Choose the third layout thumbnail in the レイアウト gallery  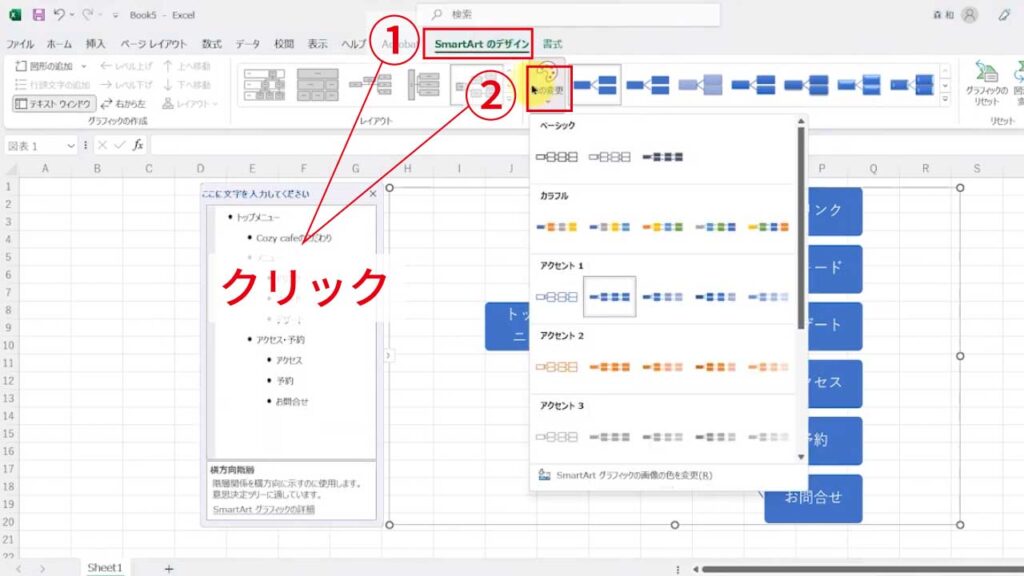pos(370,85)
